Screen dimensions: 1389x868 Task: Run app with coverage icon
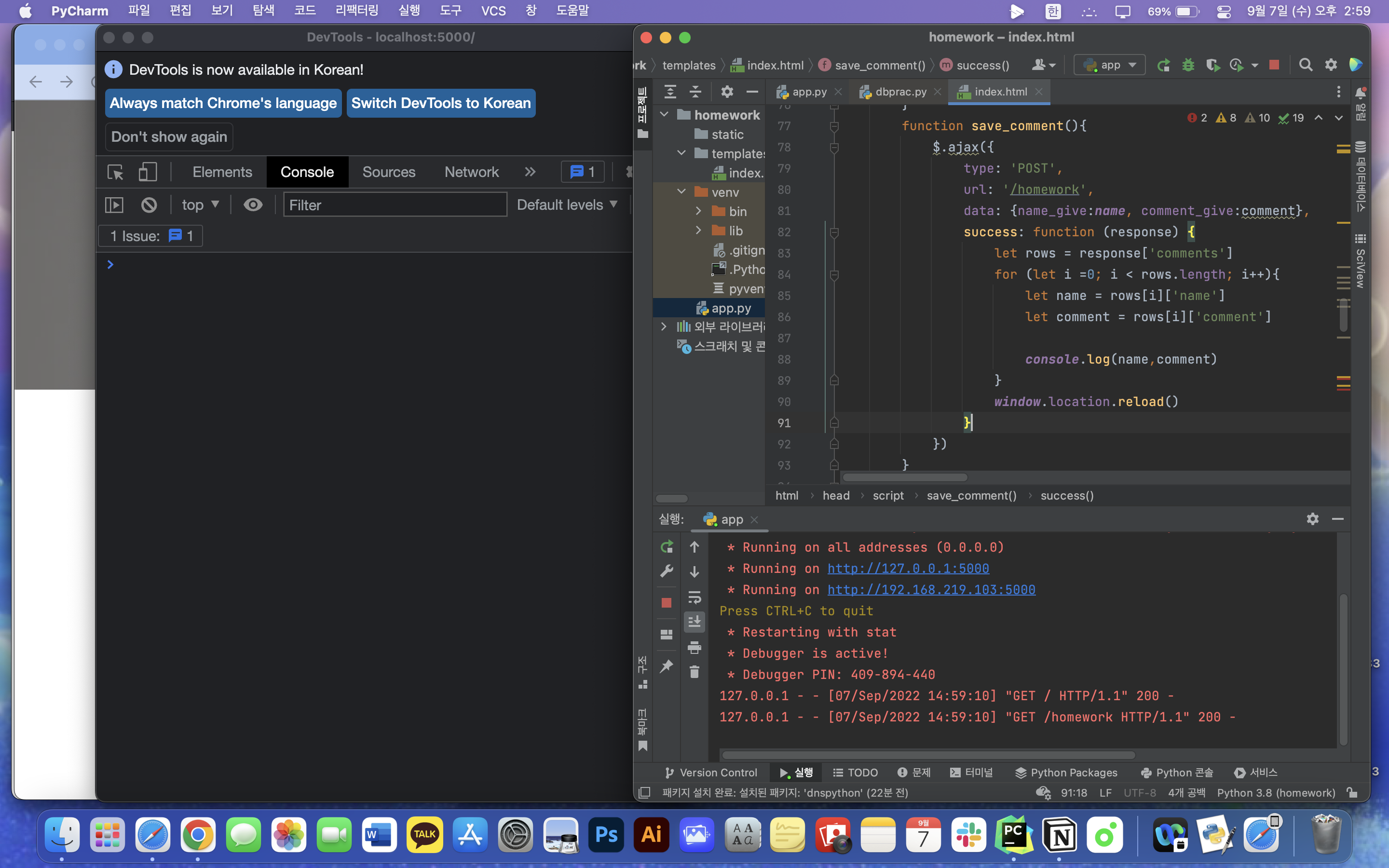coord(1213,65)
